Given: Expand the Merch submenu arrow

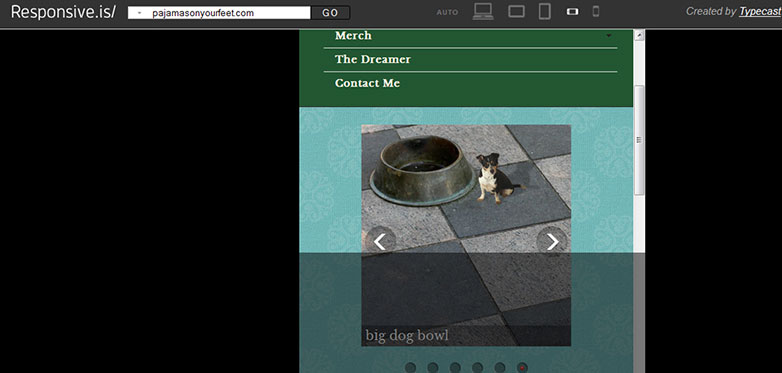Looking at the screenshot, I should click(x=608, y=36).
